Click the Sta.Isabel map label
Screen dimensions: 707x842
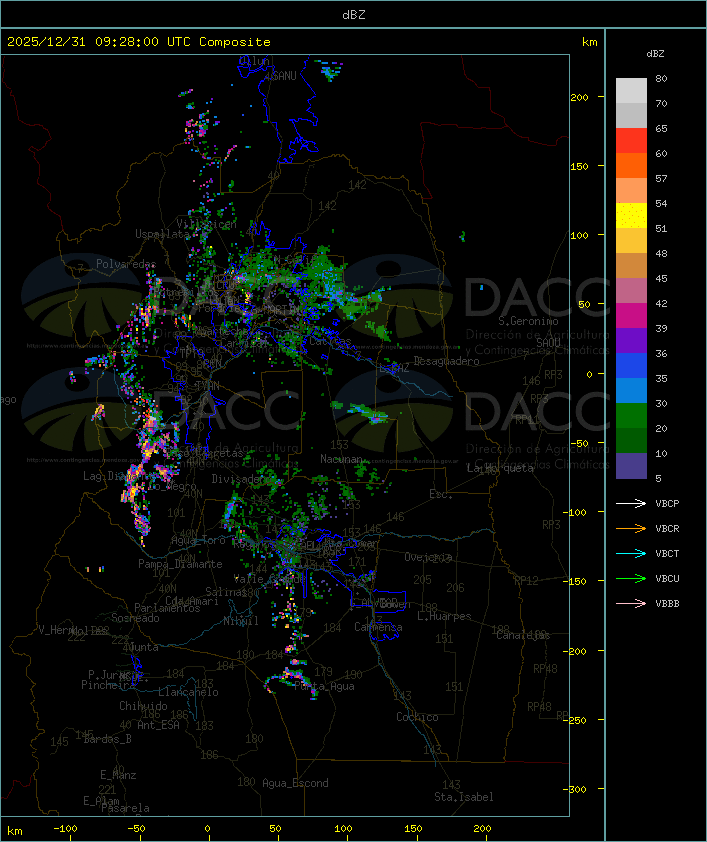tap(464, 797)
